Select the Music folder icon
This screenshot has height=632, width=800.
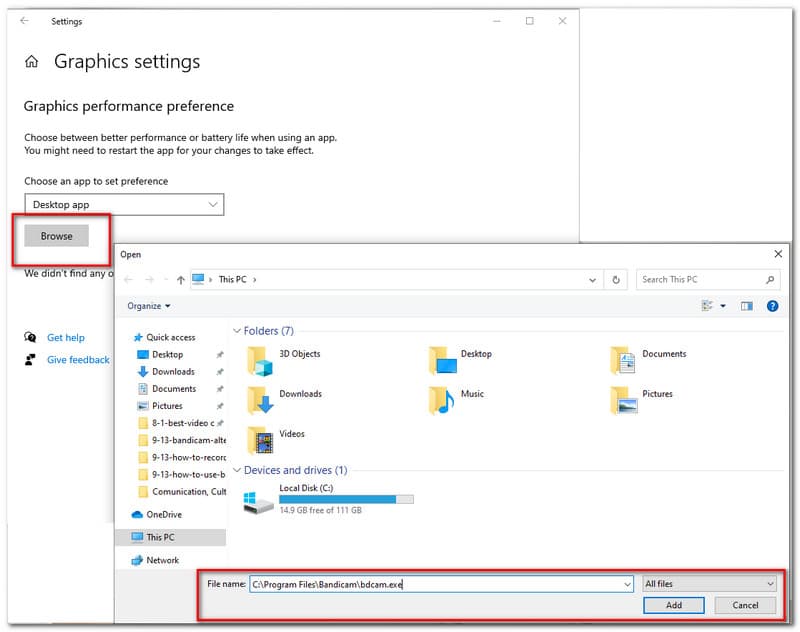point(441,400)
